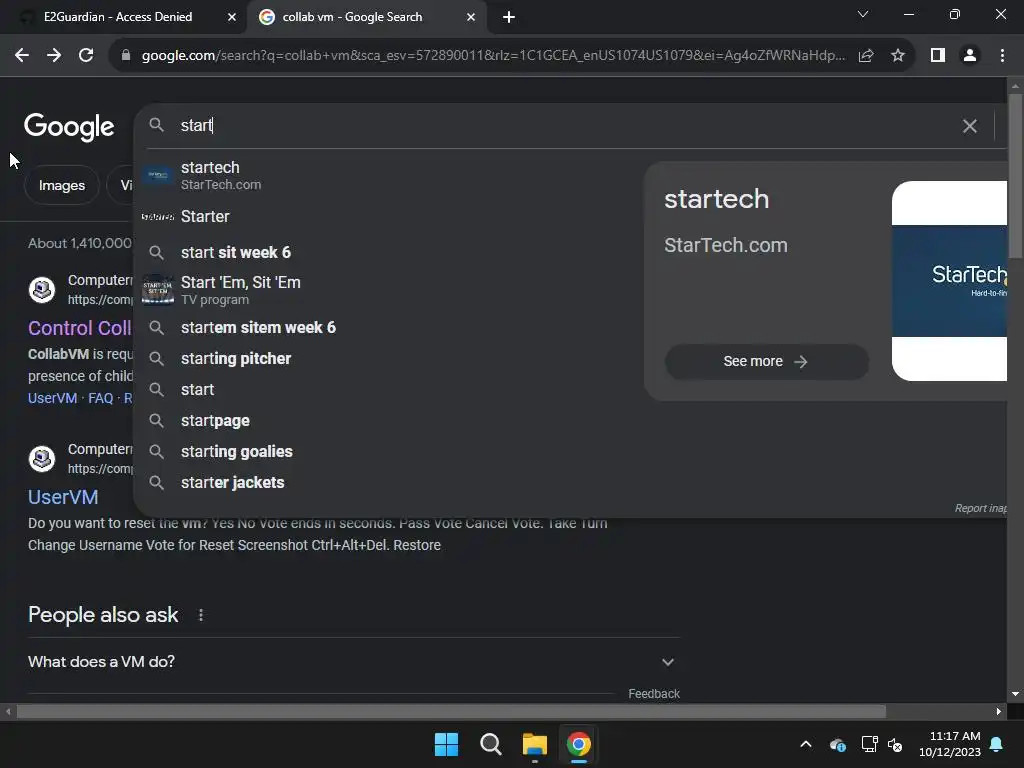Click the scroll right arrow
Screen dimensions: 1024x768
[999, 711]
